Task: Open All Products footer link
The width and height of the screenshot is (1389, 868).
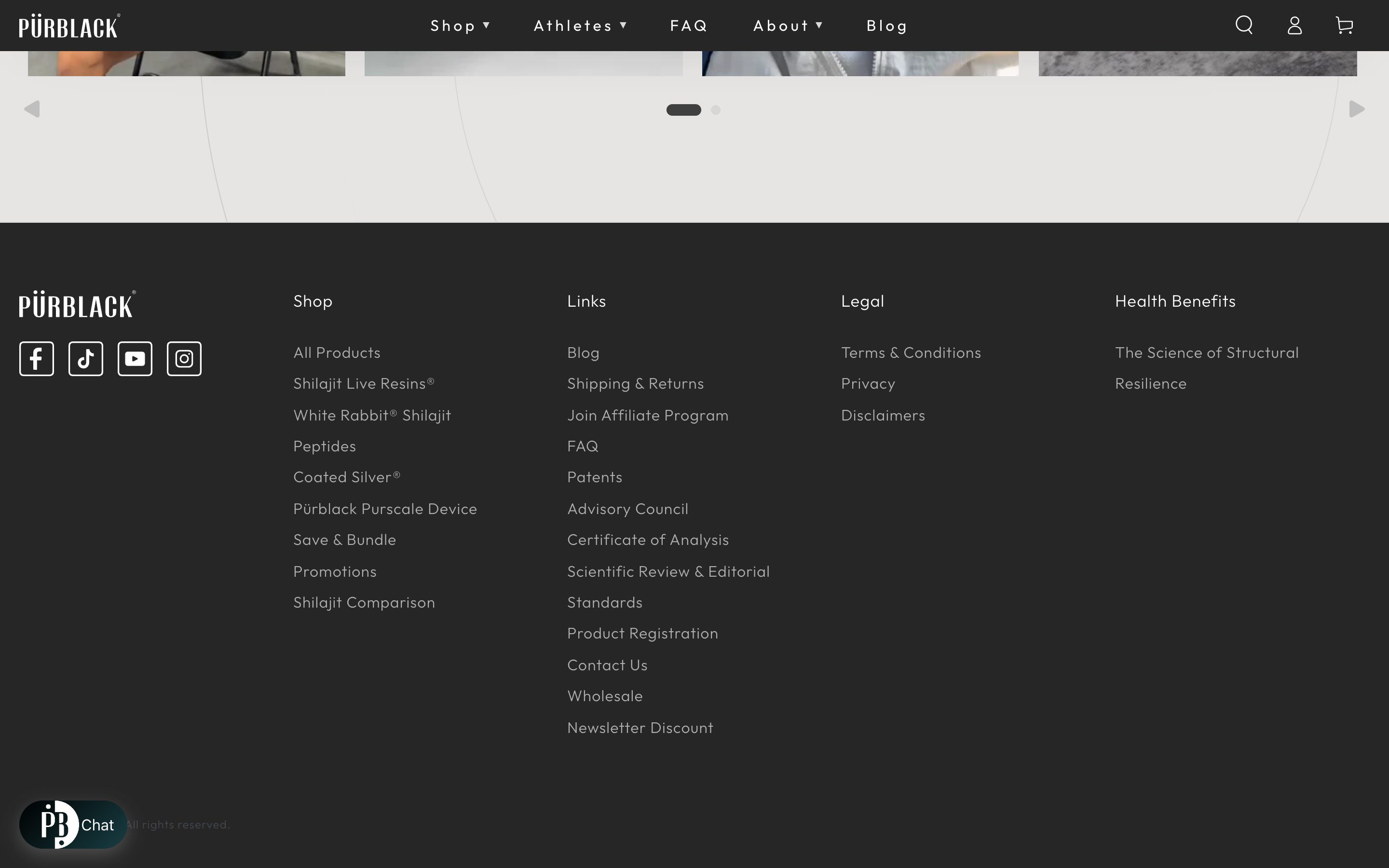Action: point(337,353)
